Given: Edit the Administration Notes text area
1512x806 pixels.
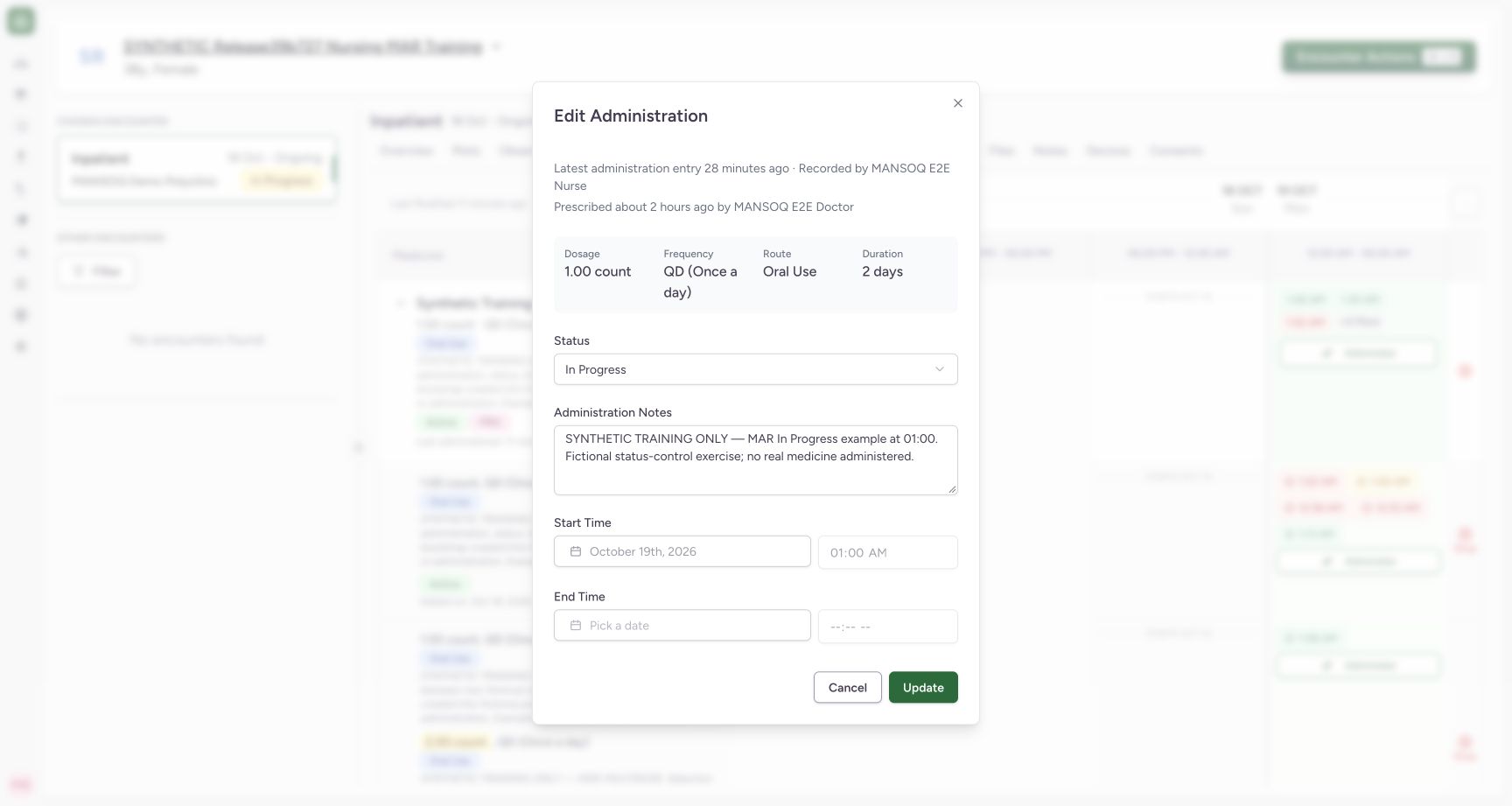Looking at the screenshot, I should coord(755,460).
